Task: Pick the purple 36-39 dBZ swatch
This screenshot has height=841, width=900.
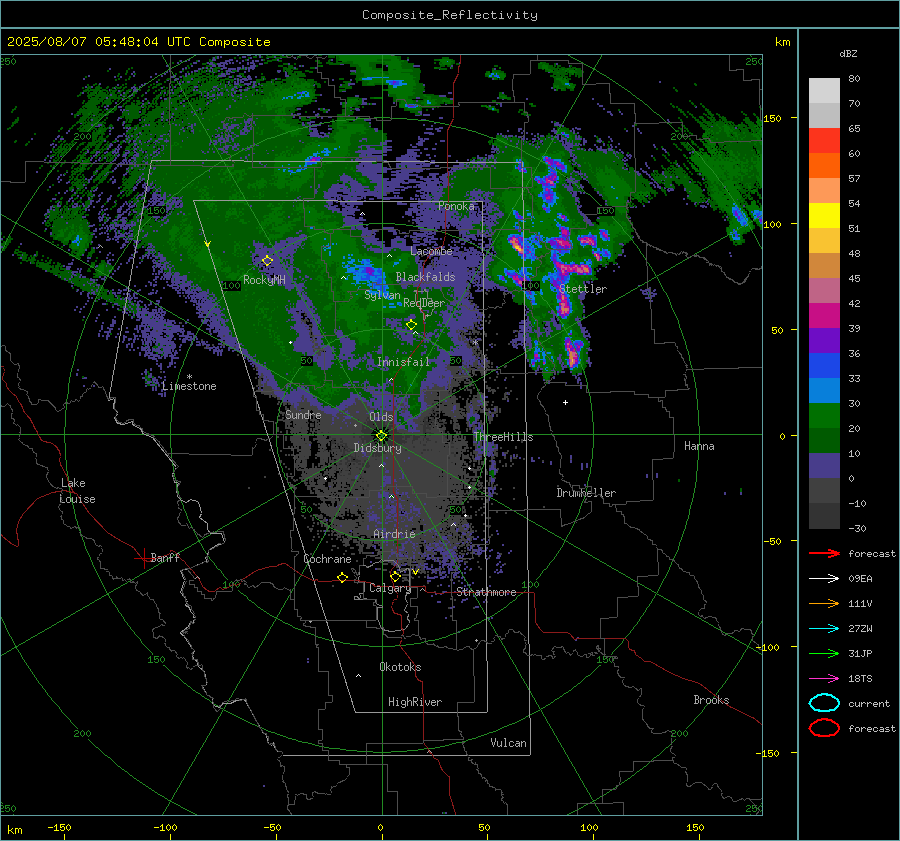Action: click(824, 341)
